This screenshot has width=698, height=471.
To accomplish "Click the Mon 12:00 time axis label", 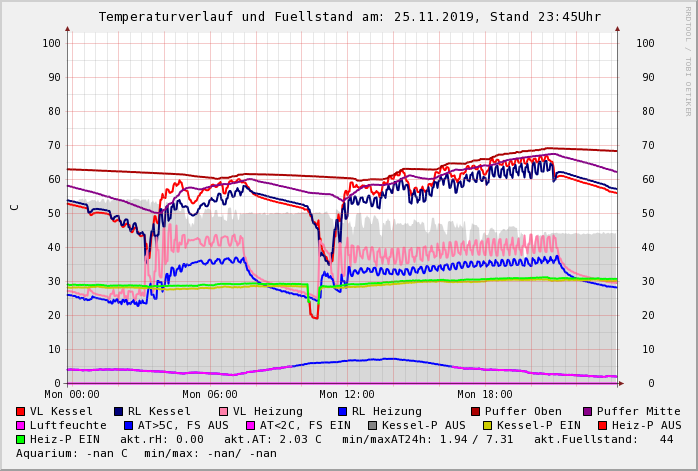I will point(346,395).
